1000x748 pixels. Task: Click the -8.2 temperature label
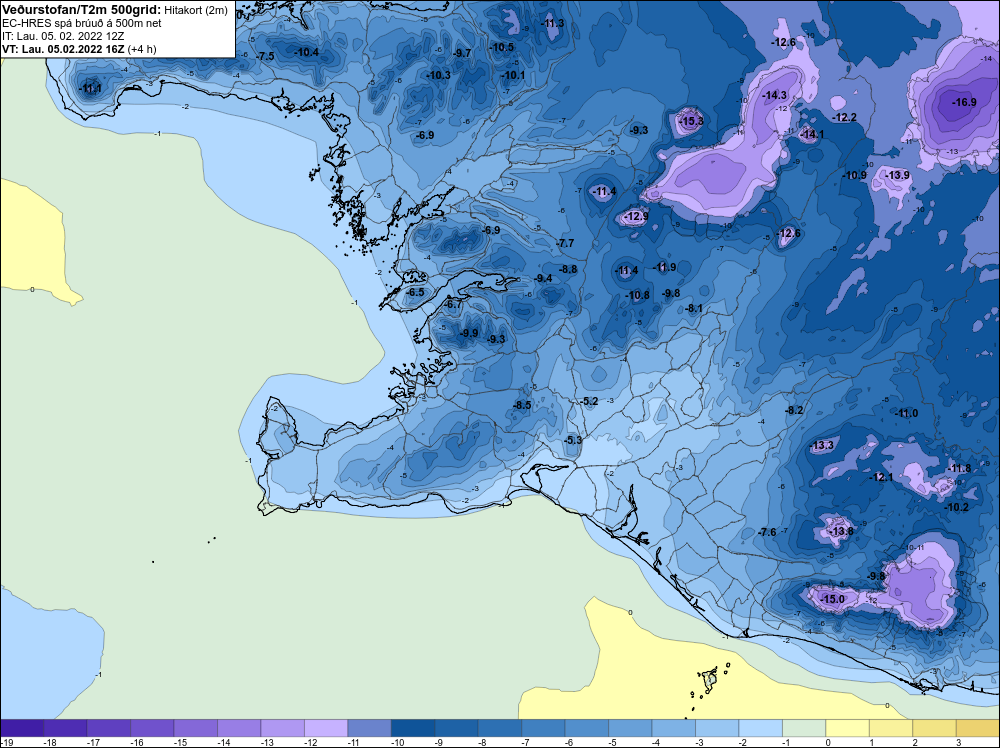pyautogui.click(x=794, y=410)
